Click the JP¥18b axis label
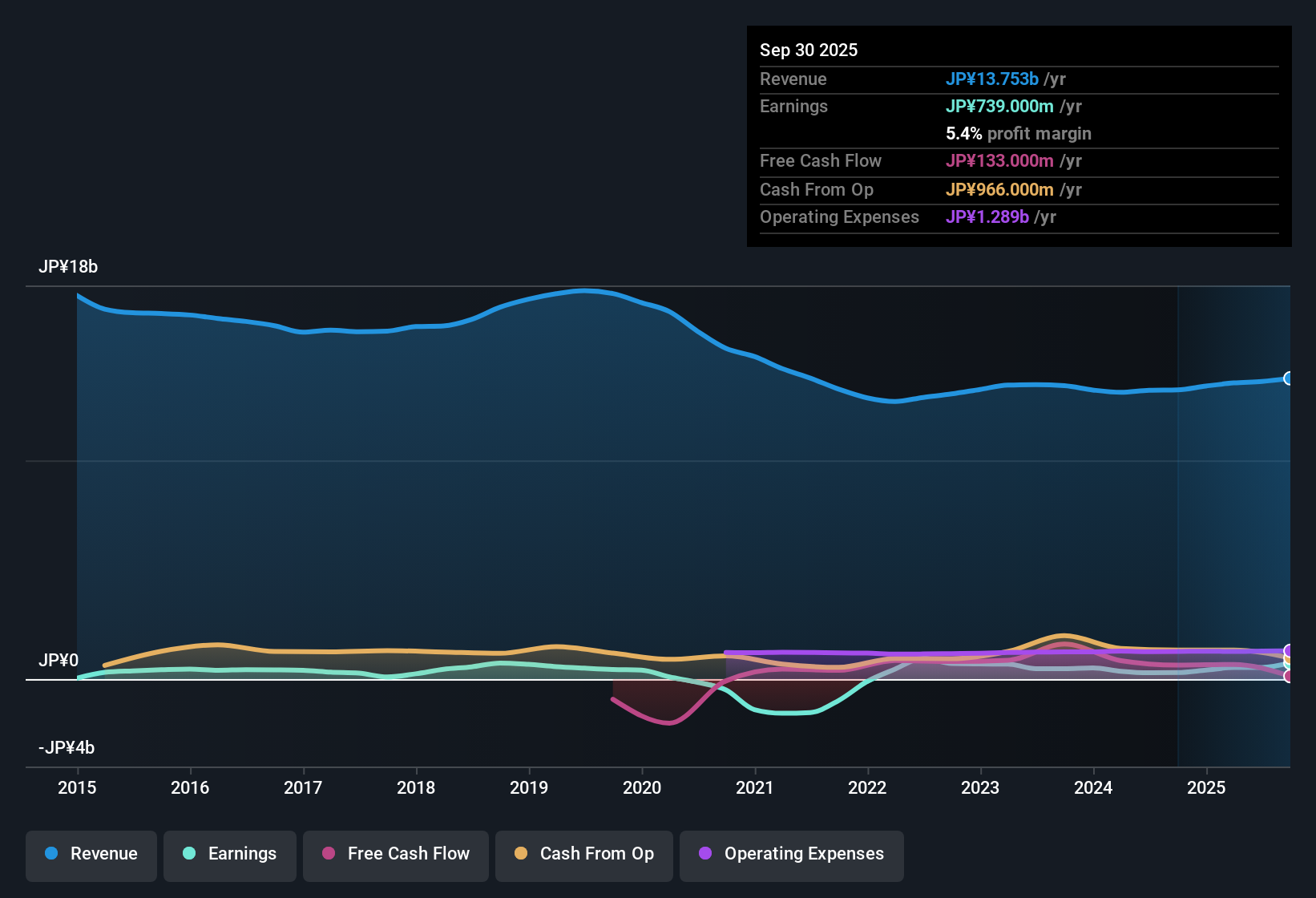This screenshot has height=898, width=1316. [69, 267]
